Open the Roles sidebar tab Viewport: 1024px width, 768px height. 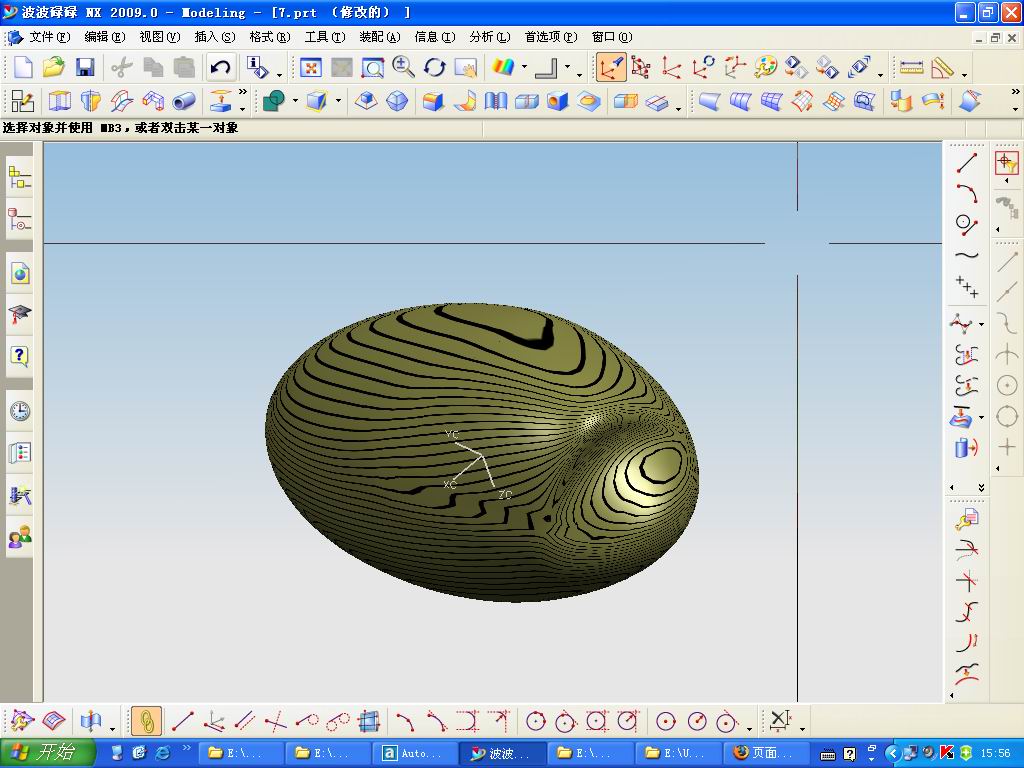click(20, 537)
